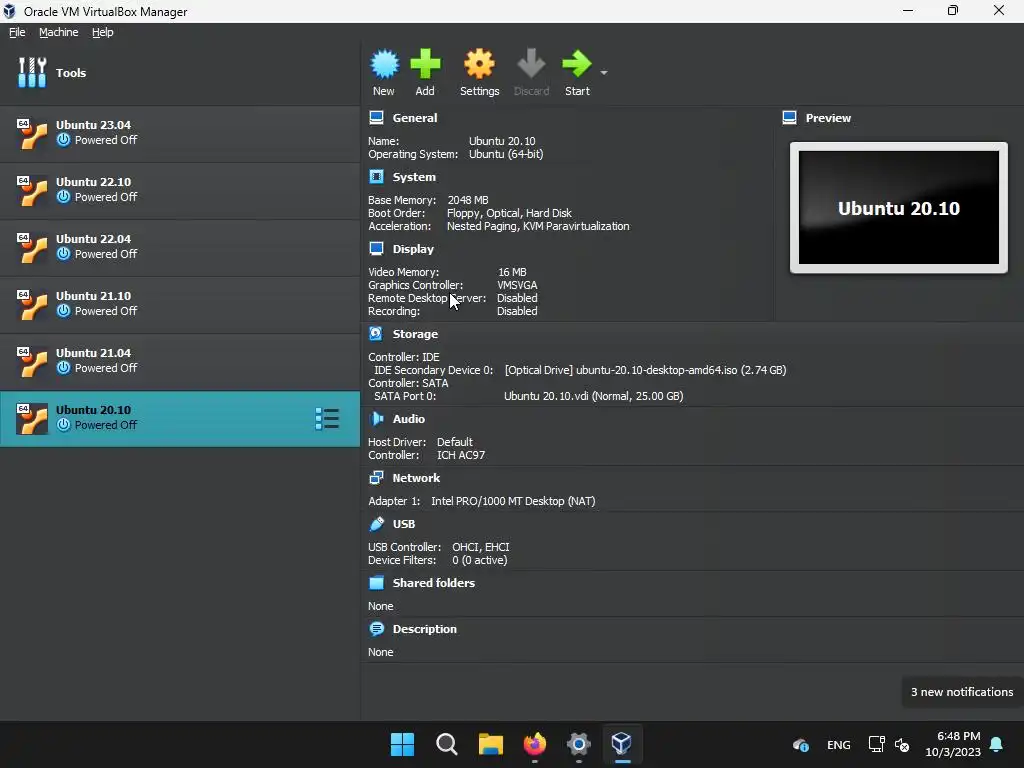Click the Network section header
1024x768 pixels.
point(416,478)
